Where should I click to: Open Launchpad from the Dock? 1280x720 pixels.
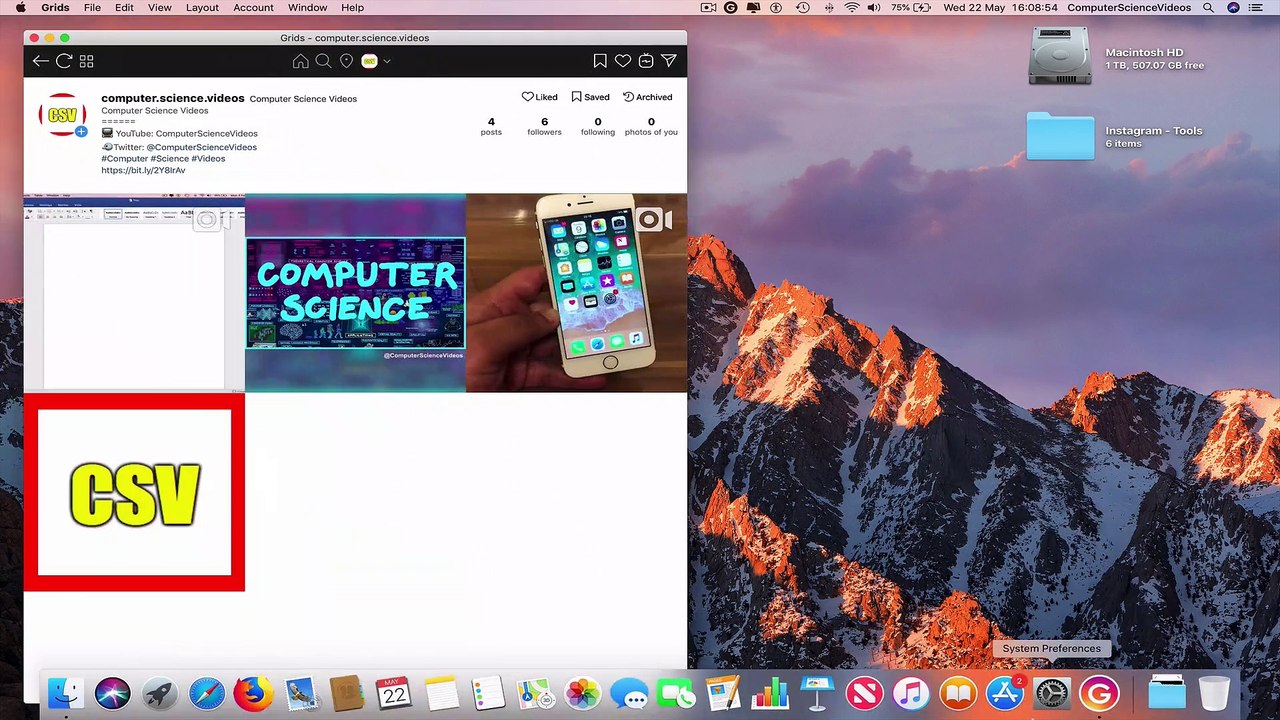point(159,693)
